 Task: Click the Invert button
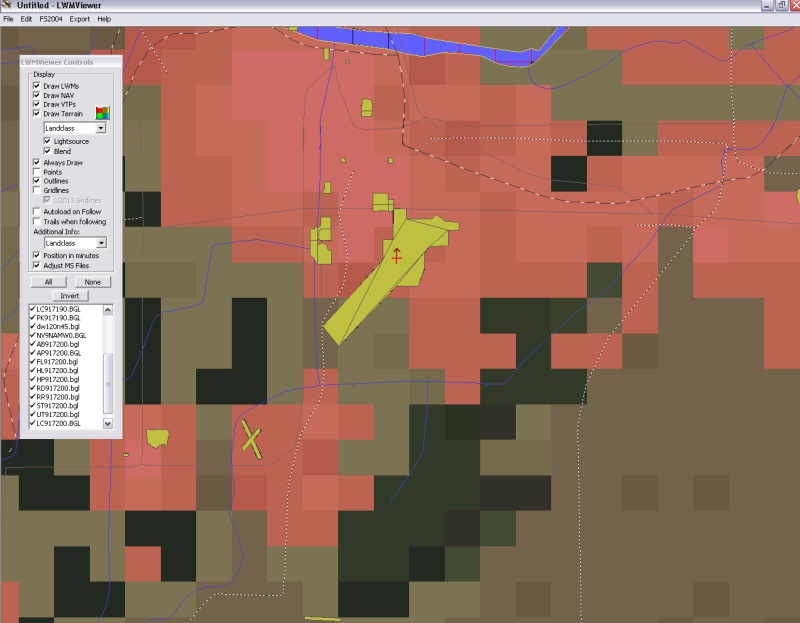coord(70,296)
